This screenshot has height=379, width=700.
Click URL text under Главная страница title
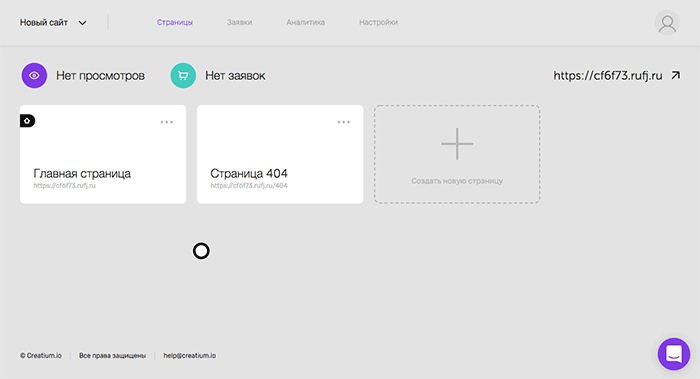tap(65, 186)
